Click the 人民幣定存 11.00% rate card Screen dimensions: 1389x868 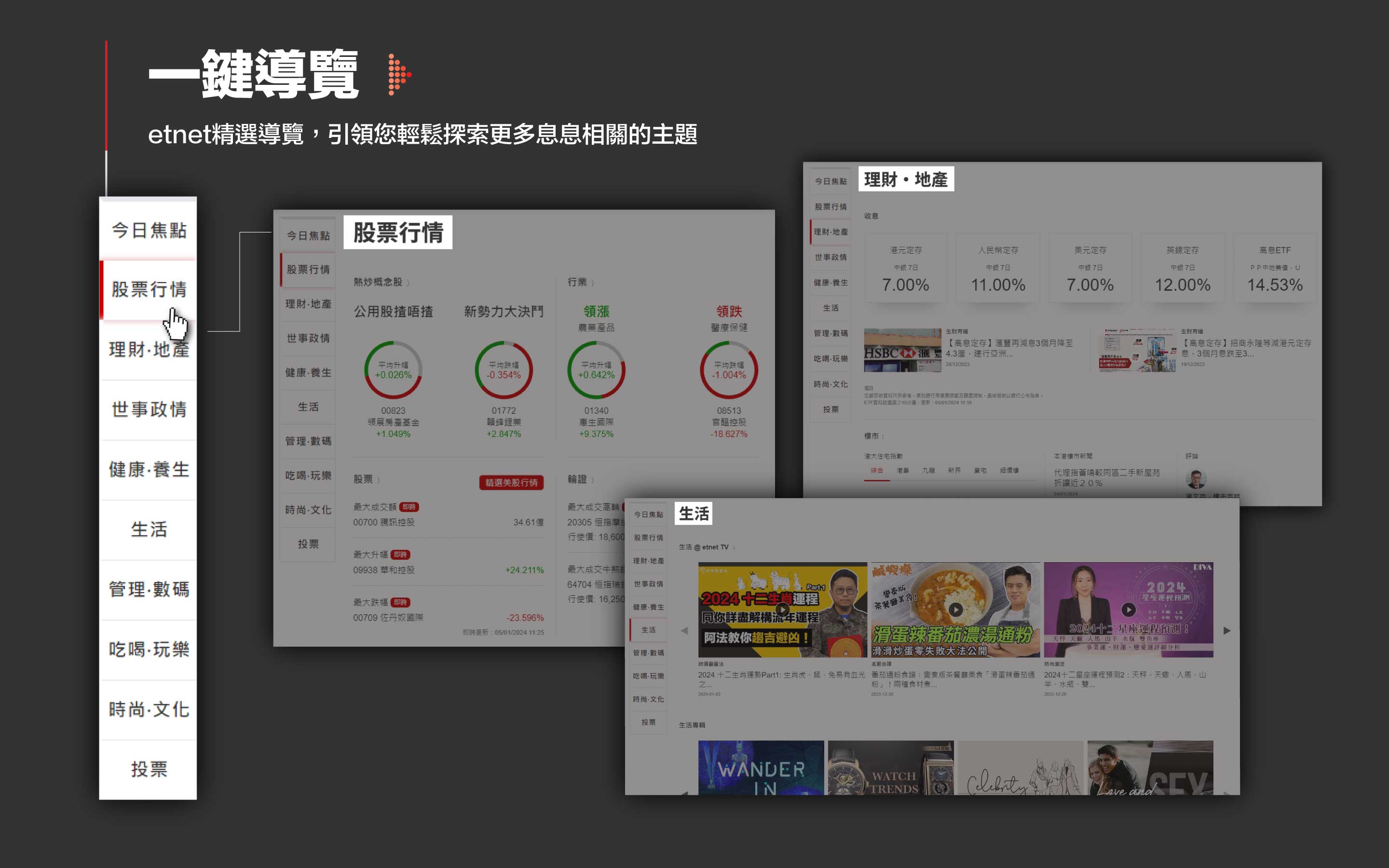(997, 268)
